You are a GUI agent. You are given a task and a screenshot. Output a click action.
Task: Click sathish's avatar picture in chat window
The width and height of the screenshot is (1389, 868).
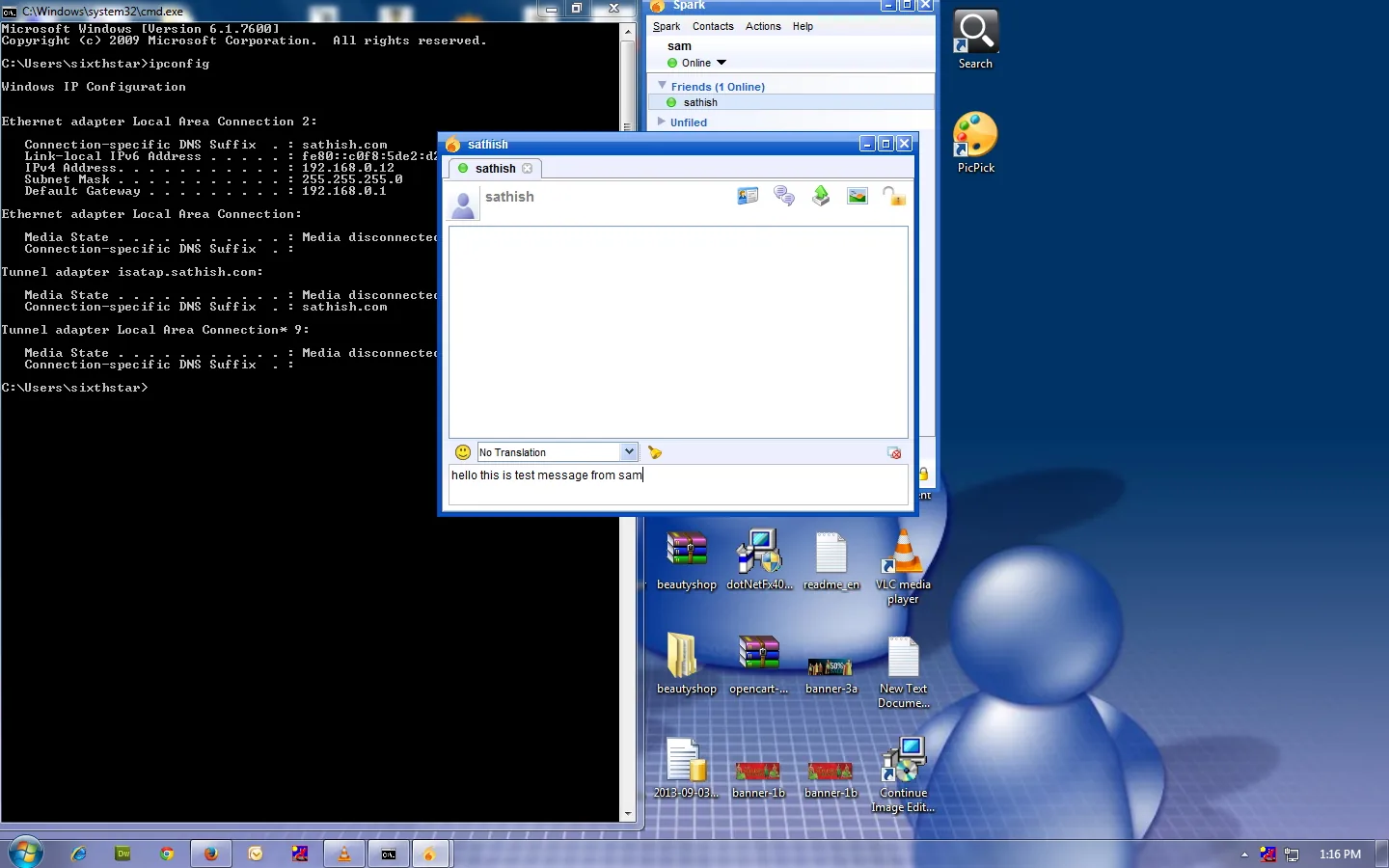464,203
